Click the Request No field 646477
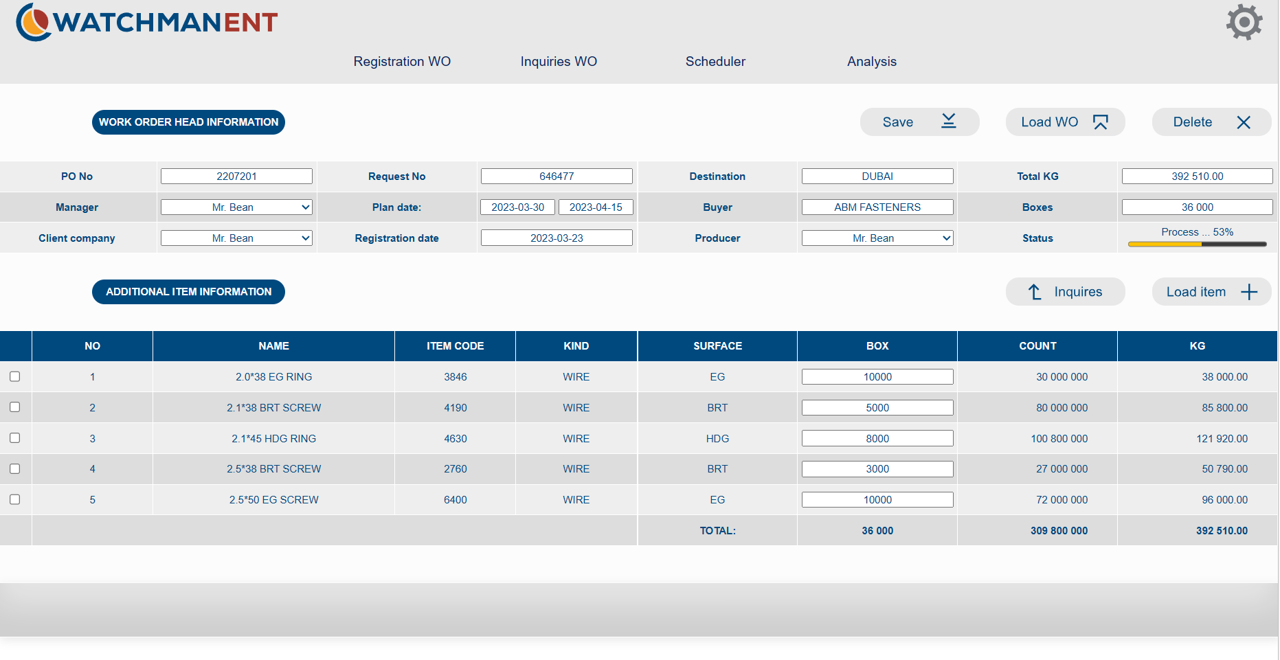Screen dimensions: 1280x660 pyautogui.click(x=557, y=176)
